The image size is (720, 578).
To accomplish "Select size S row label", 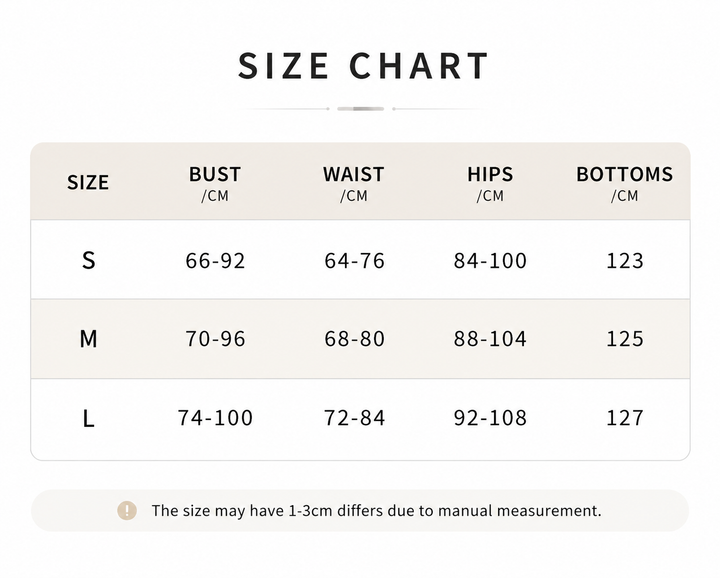I will [89, 260].
